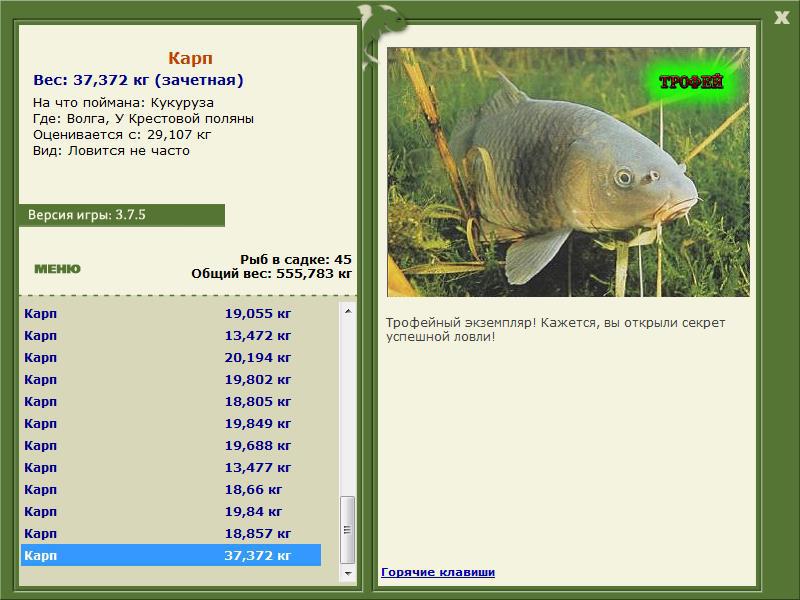Select the Карп 13,472 кг row

tap(171, 335)
